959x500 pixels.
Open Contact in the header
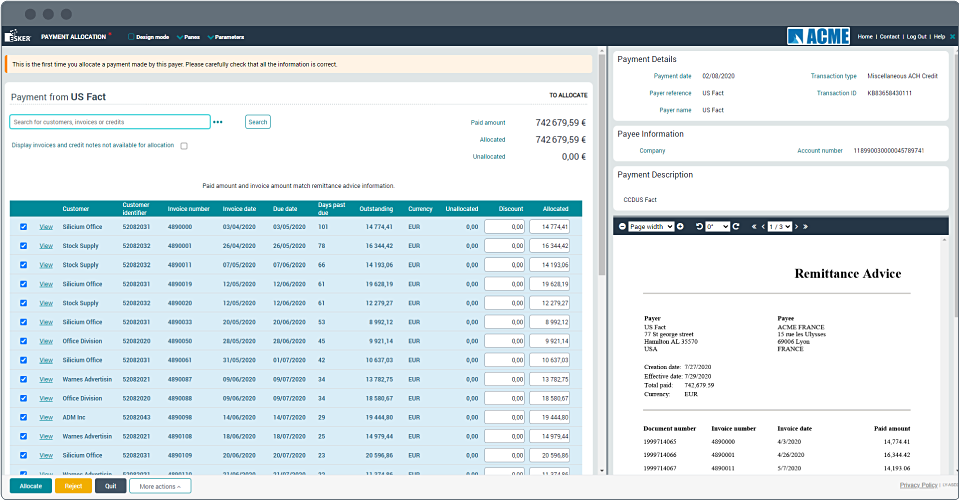(889, 37)
